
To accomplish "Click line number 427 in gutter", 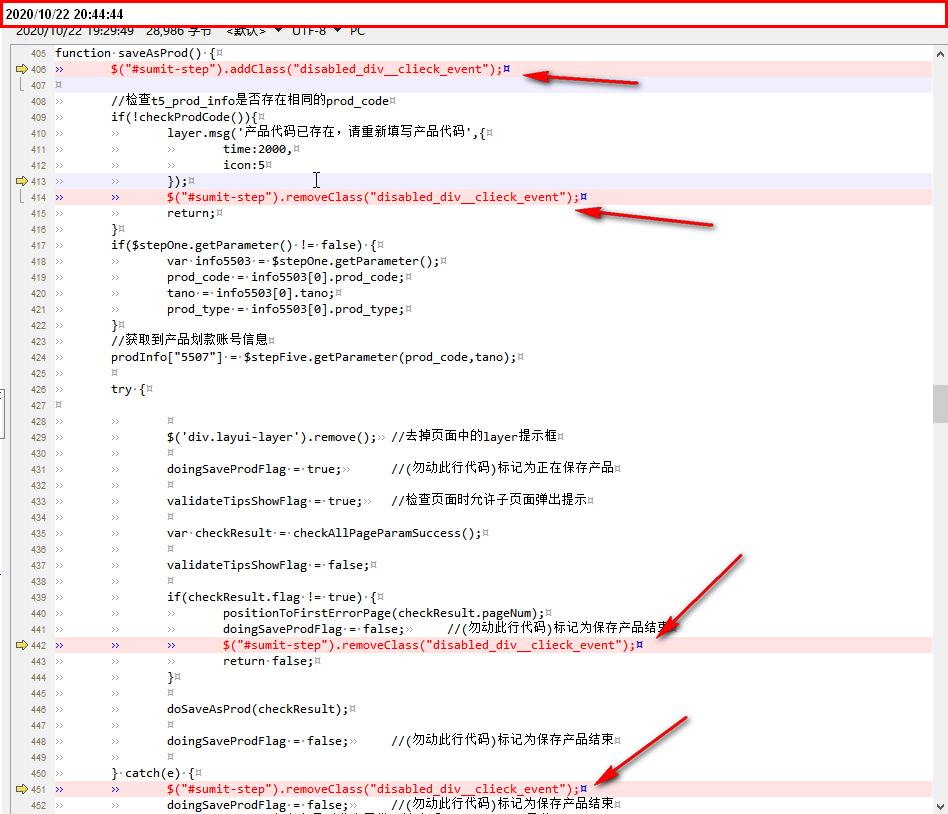I will coord(38,405).
